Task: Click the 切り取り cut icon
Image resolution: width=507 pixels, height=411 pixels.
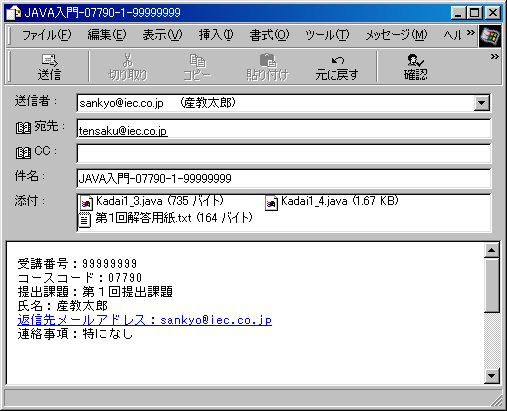Action: 128,67
